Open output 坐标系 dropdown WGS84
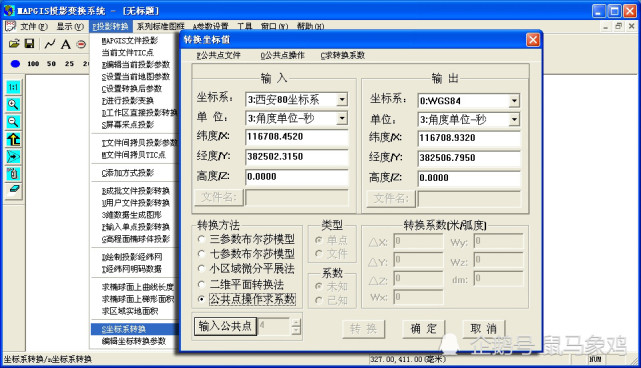The width and height of the screenshot is (641, 368). point(514,101)
